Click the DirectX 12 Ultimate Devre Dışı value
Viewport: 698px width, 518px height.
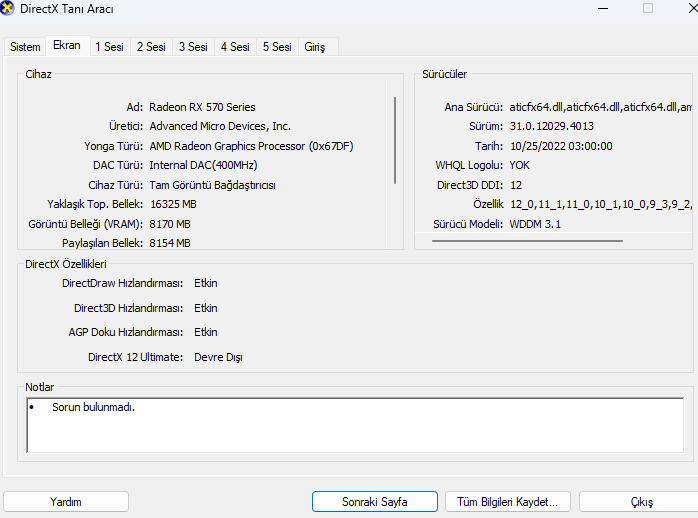(x=218, y=357)
